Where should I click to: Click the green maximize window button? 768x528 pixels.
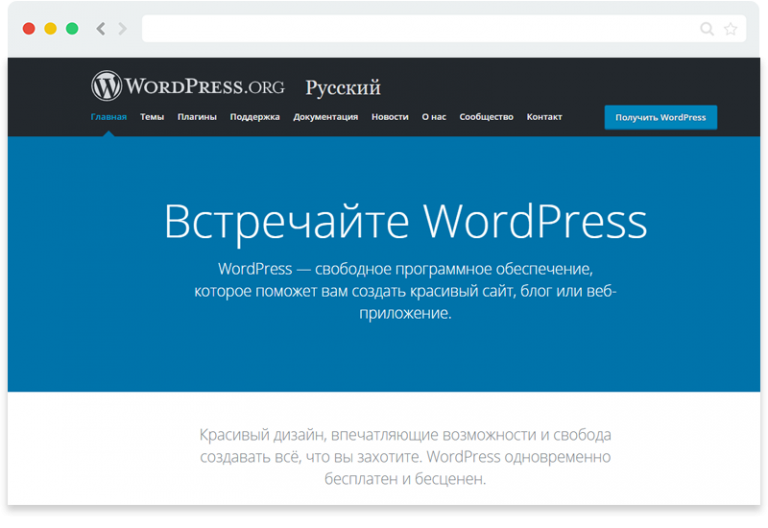click(x=72, y=29)
